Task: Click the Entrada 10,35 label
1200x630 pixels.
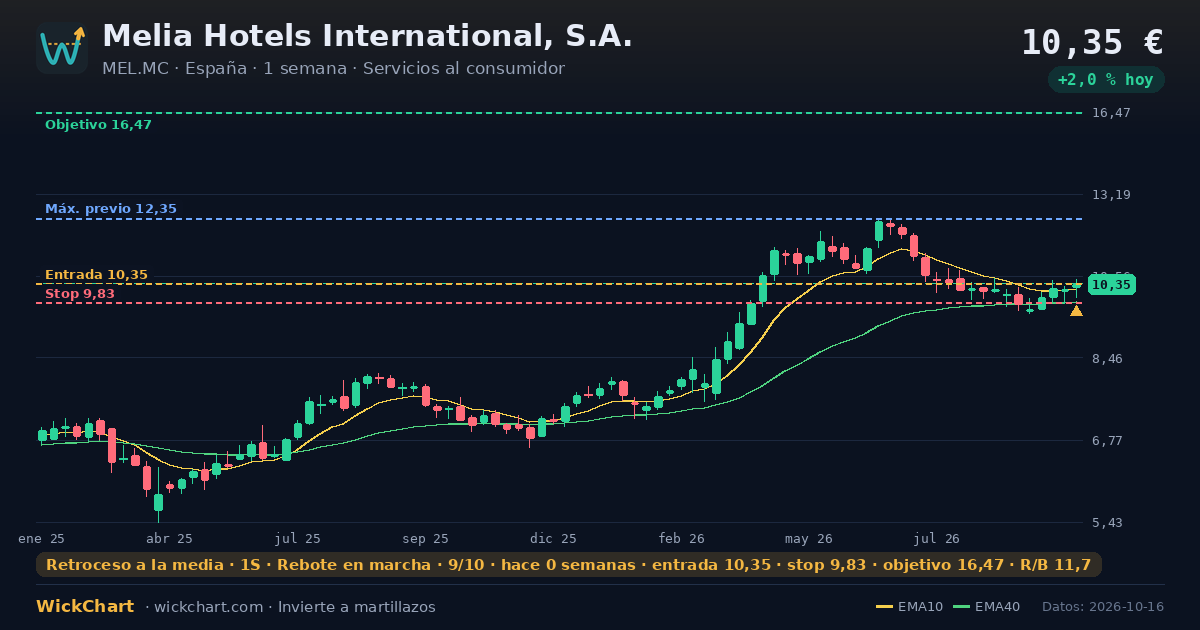Action: pyautogui.click(x=96, y=275)
